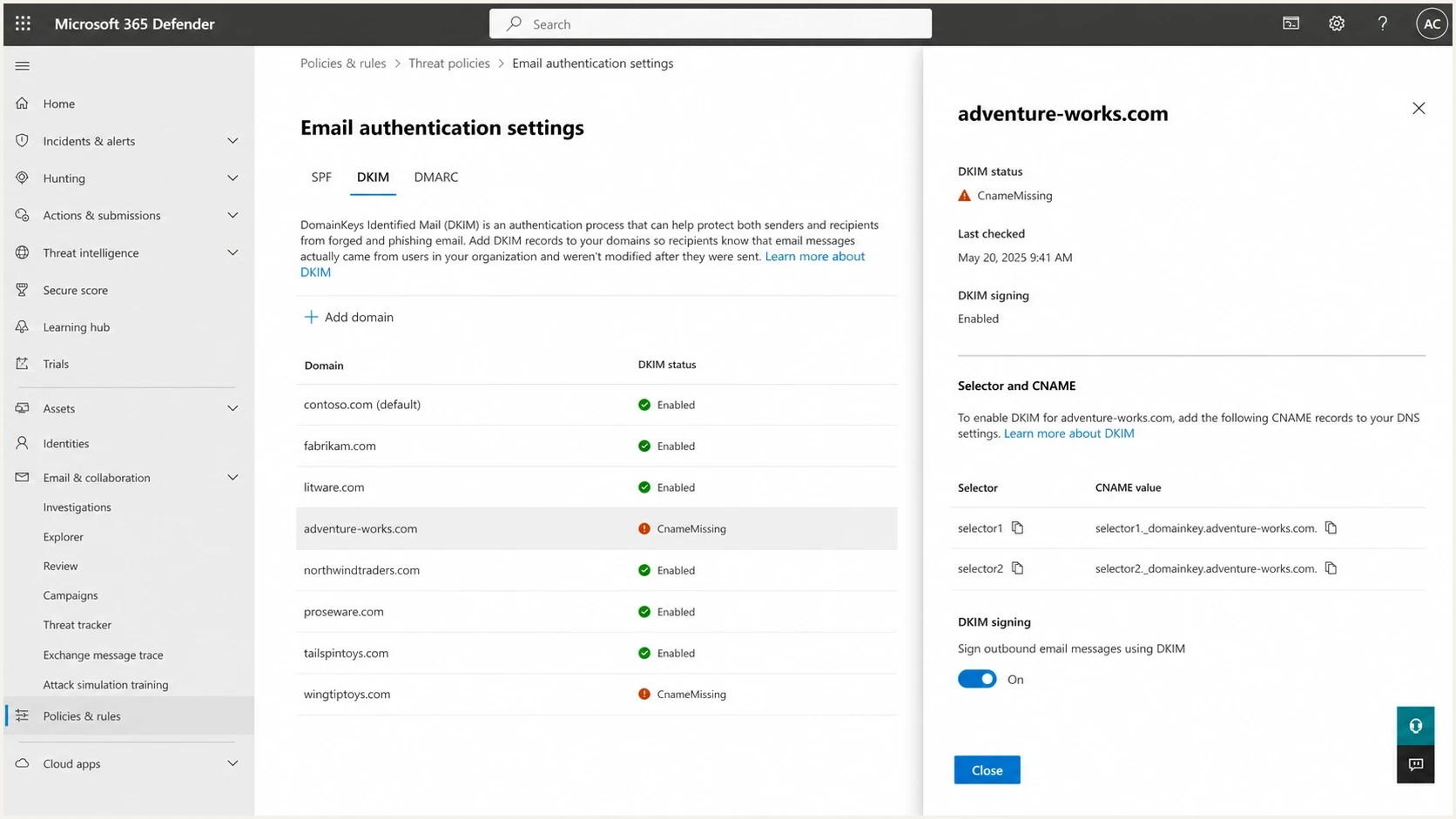
Task: Copy the selector1 name
Action: click(1017, 528)
